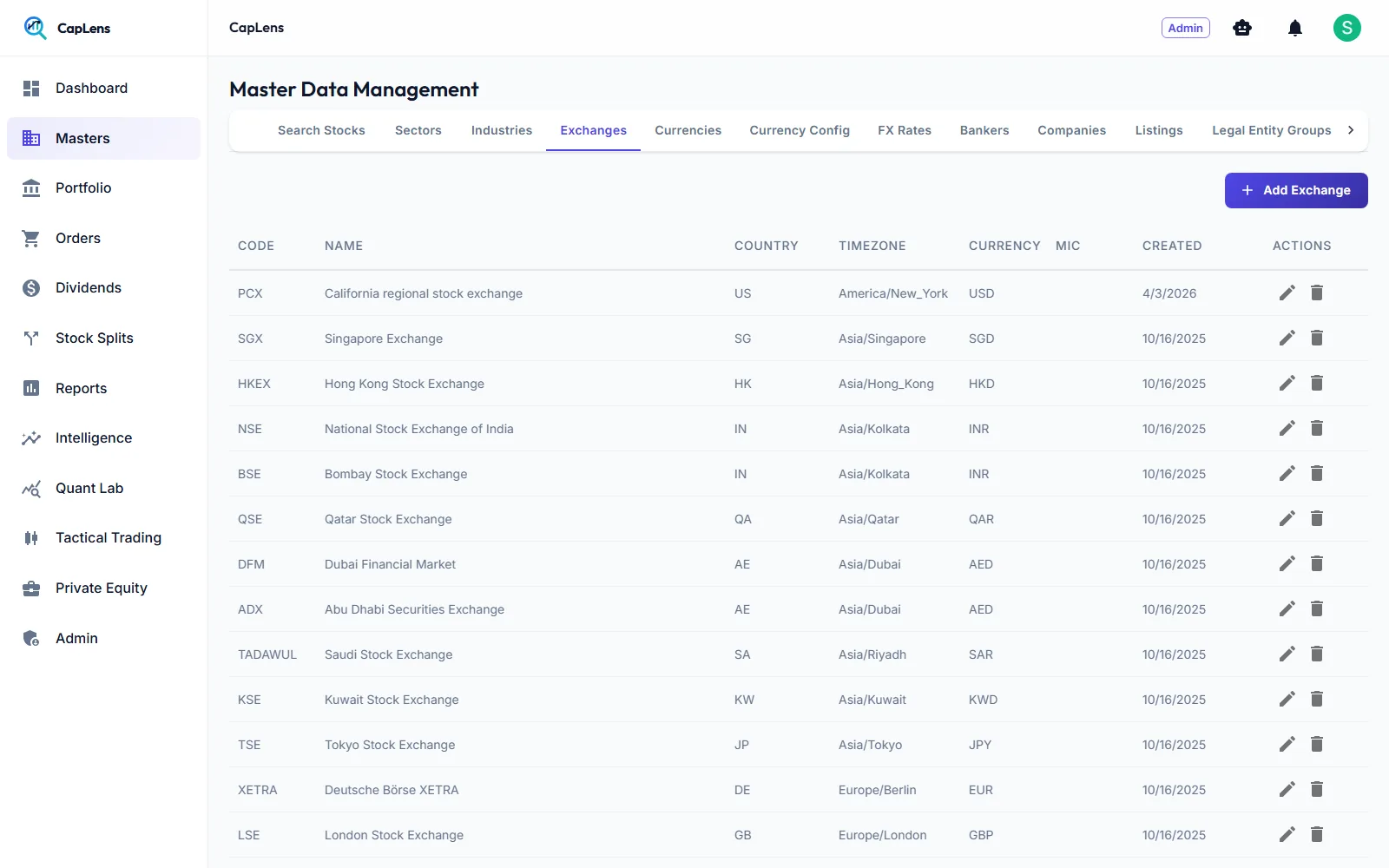Edit the Qatar Stock Exchange row
Image resolution: width=1389 pixels, height=868 pixels.
coord(1287,518)
